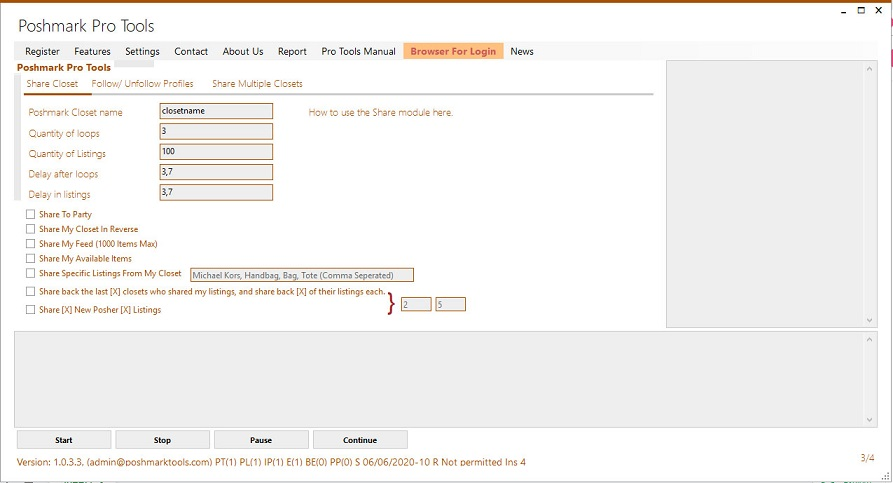Screen dimensions: 893x483
Task: Check Share [X] New Posher [X] Listings
Action: point(30,310)
